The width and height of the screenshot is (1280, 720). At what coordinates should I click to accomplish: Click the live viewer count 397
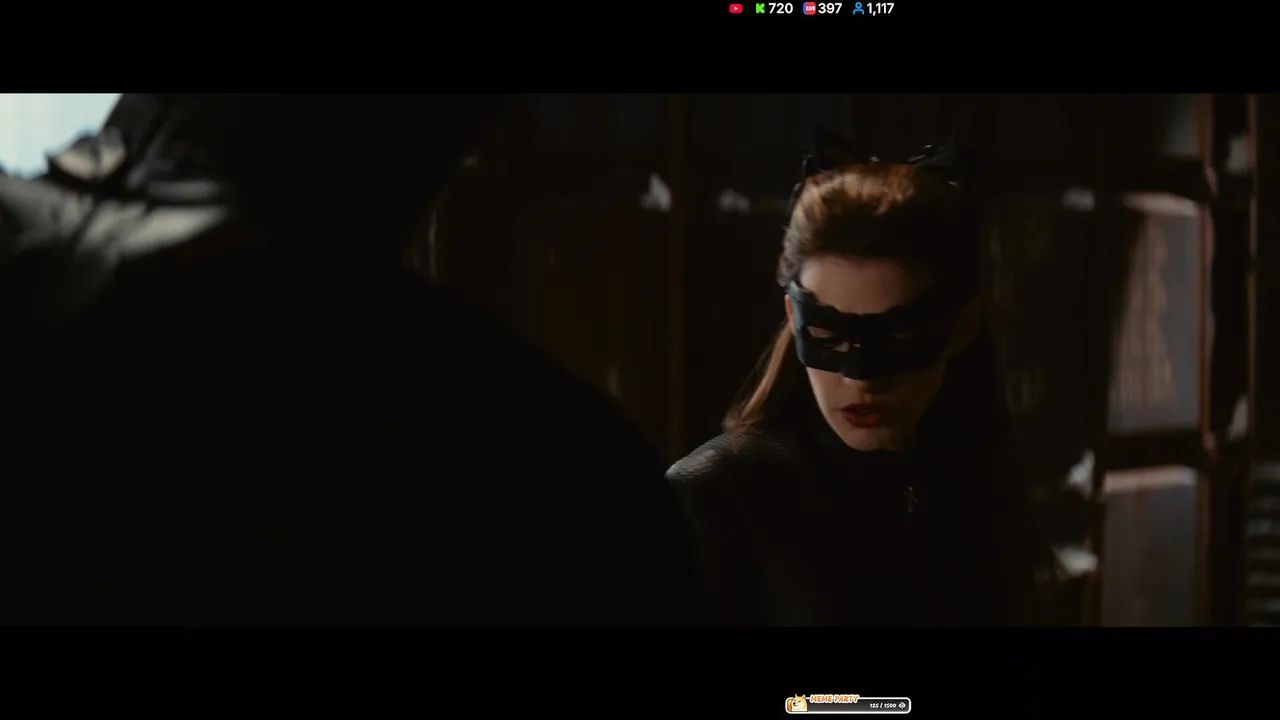pyautogui.click(x=830, y=8)
